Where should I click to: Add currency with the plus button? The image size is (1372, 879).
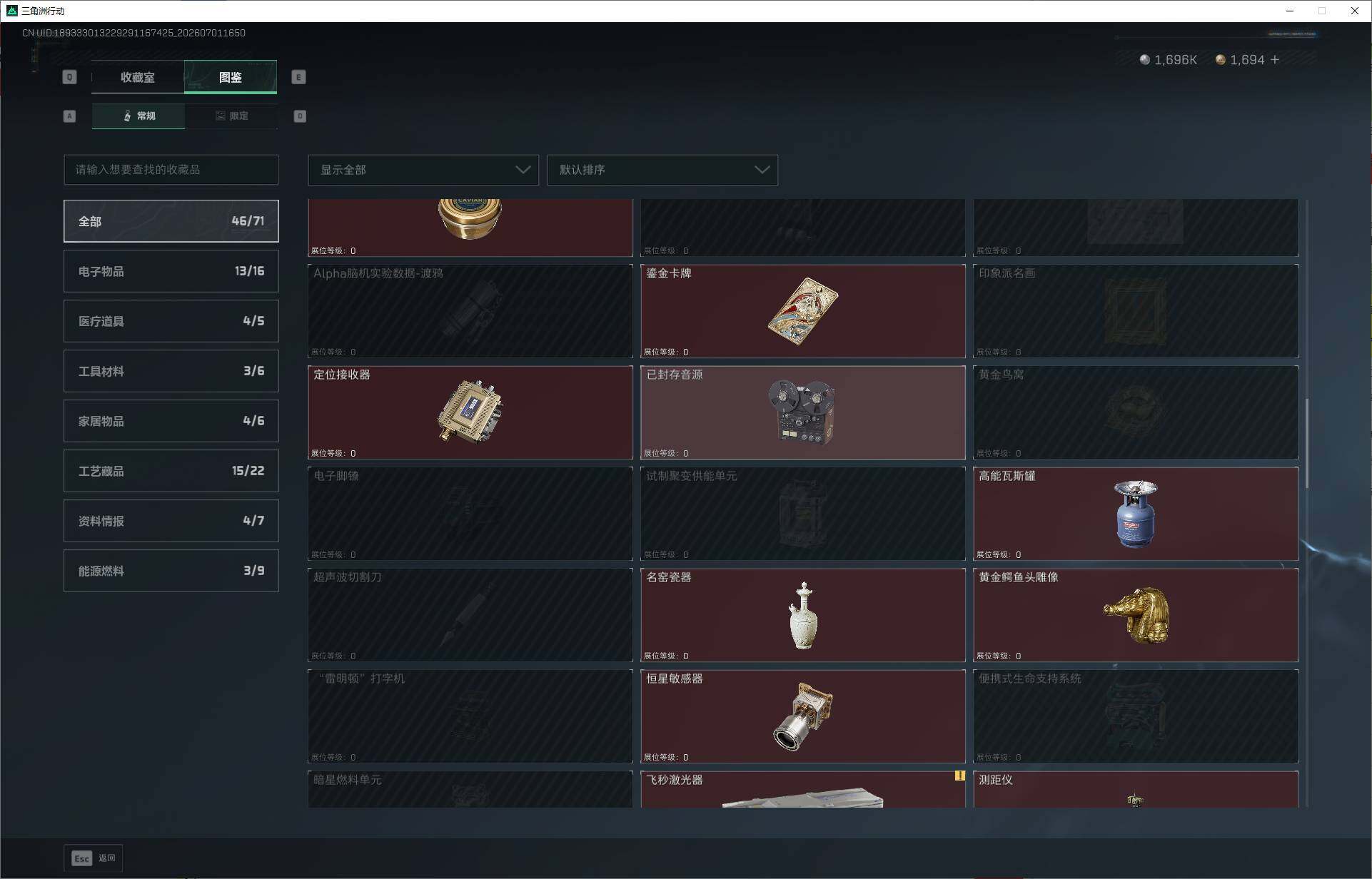[x=1275, y=60]
